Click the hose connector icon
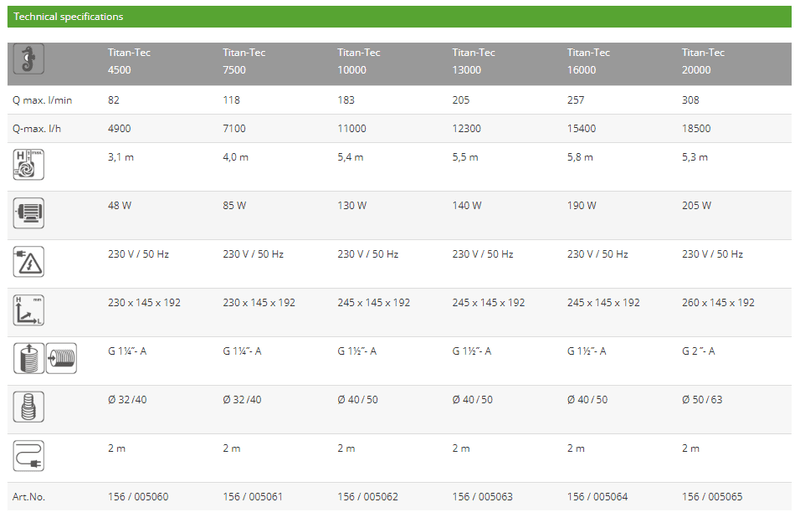 (27, 408)
